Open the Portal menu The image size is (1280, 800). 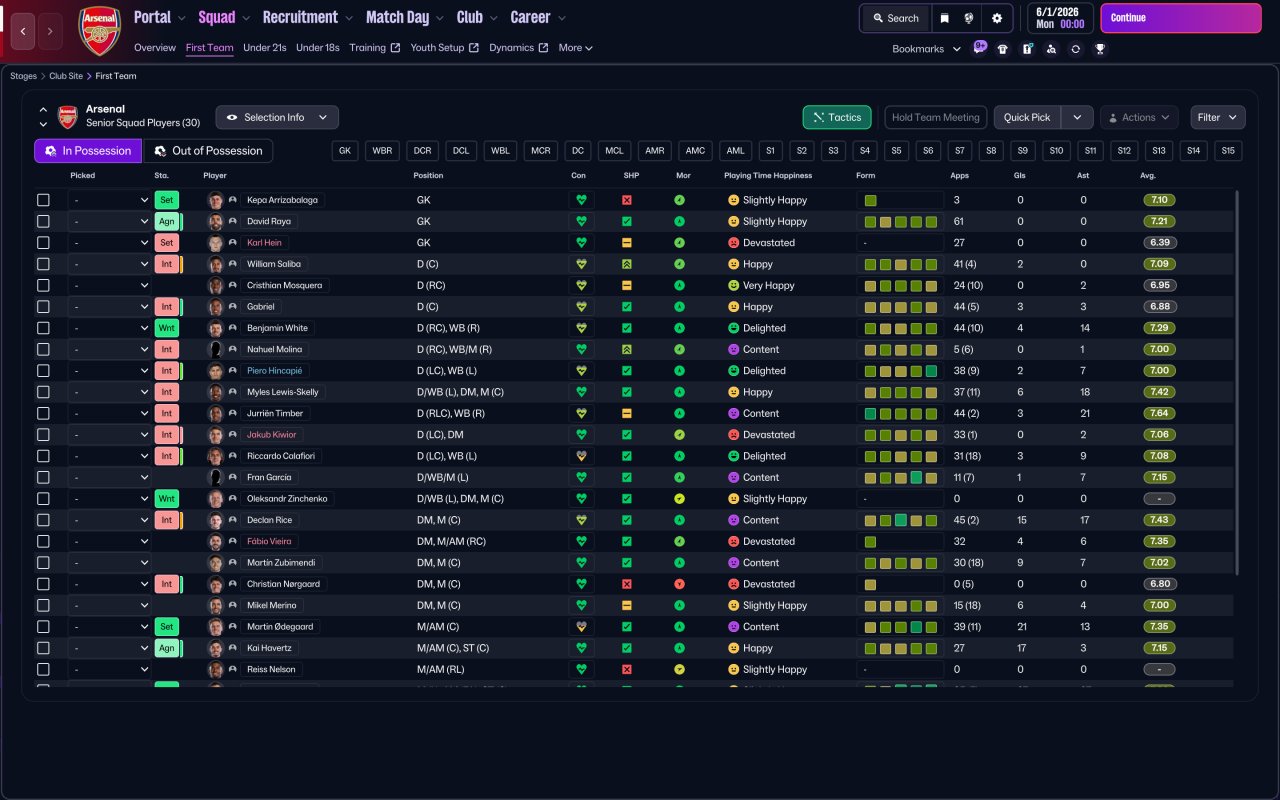coord(160,17)
